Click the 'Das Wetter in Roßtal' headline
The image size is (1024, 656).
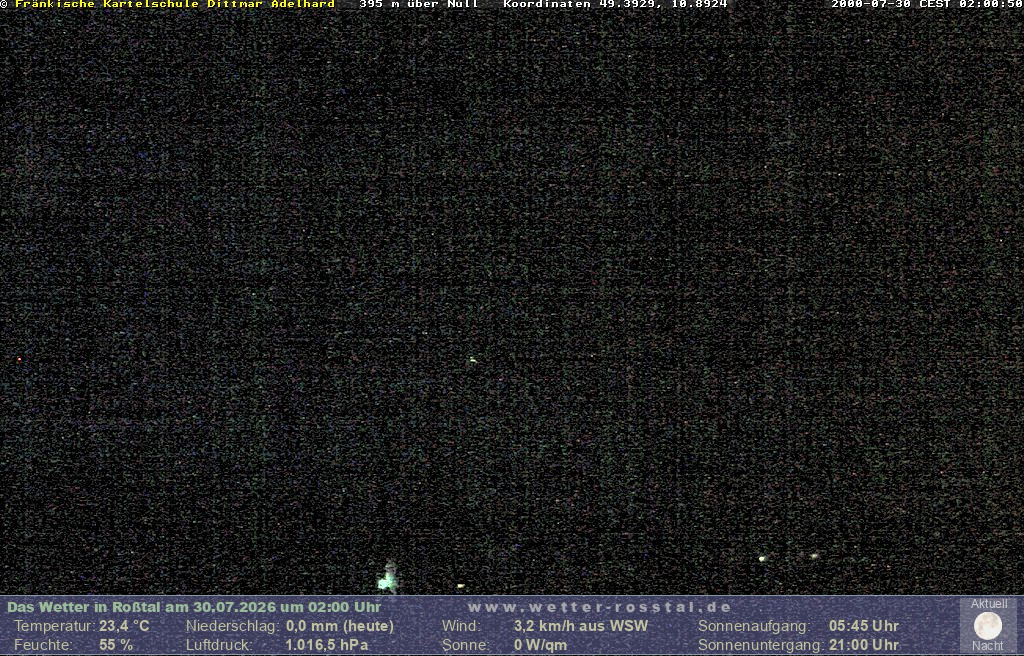pyautogui.click(x=194, y=607)
